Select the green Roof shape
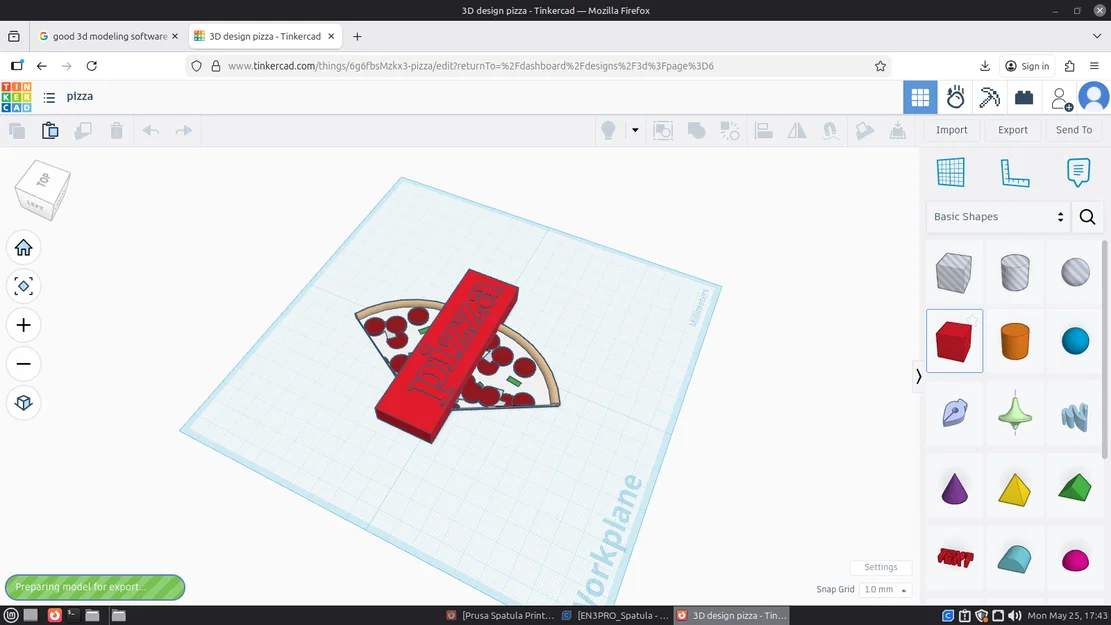This screenshot has height=625, width=1111. tap(1075, 488)
